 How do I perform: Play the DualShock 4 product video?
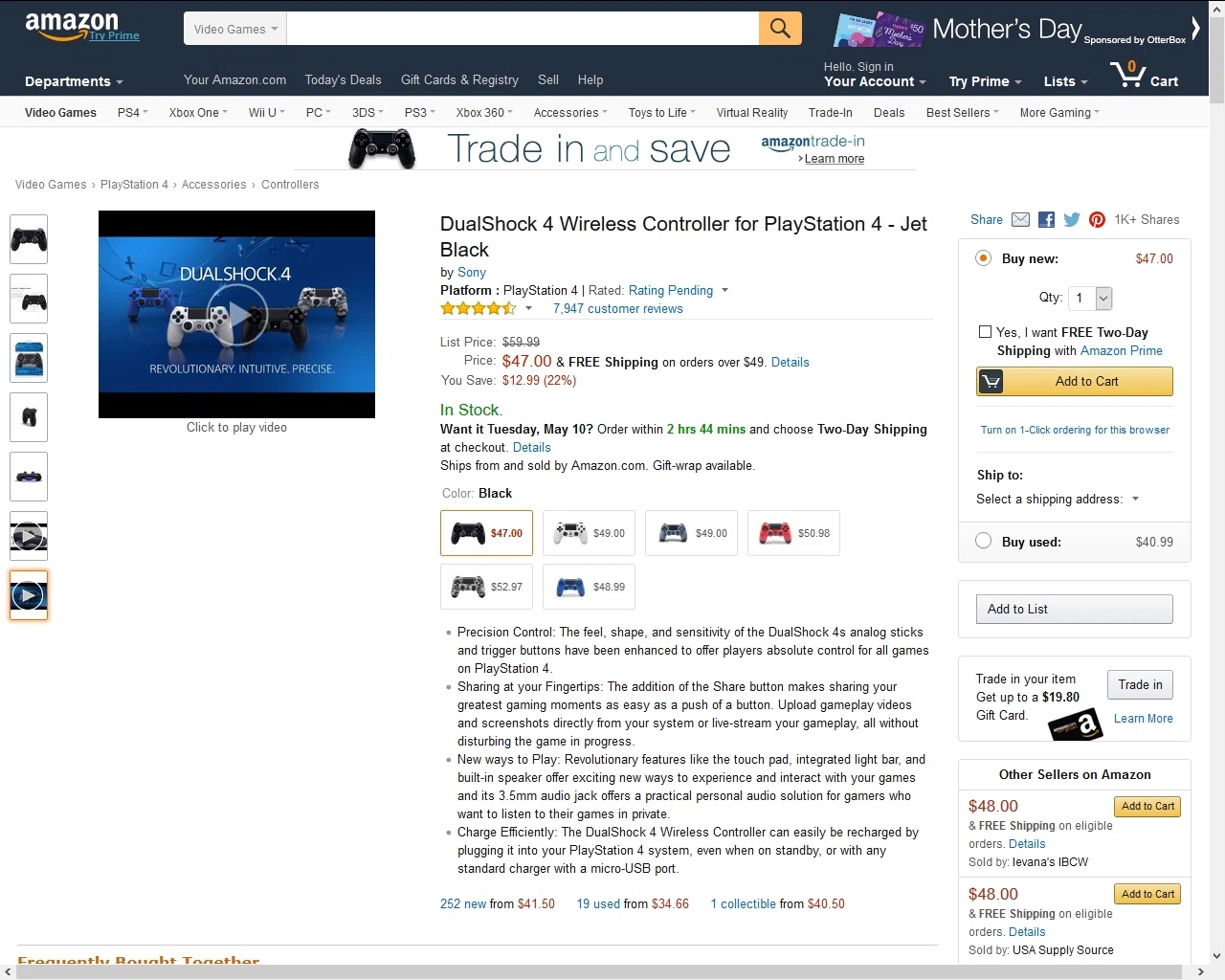[236, 315]
